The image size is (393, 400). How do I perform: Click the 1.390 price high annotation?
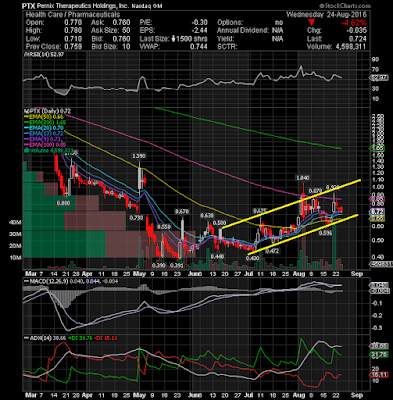pyautogui.click(x=139, y=156)
